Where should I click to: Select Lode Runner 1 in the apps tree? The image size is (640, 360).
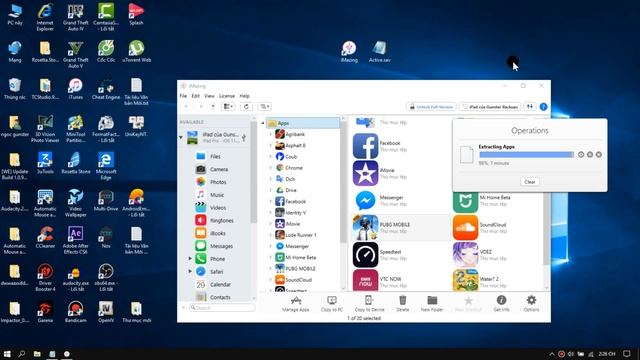[300, 235]
